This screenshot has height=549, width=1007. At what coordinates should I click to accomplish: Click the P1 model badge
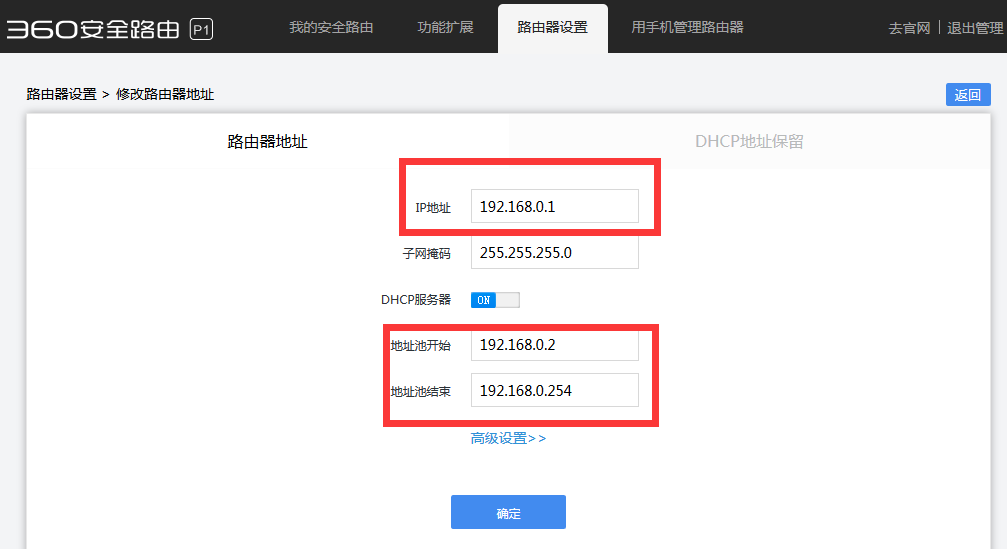(201, 30)
